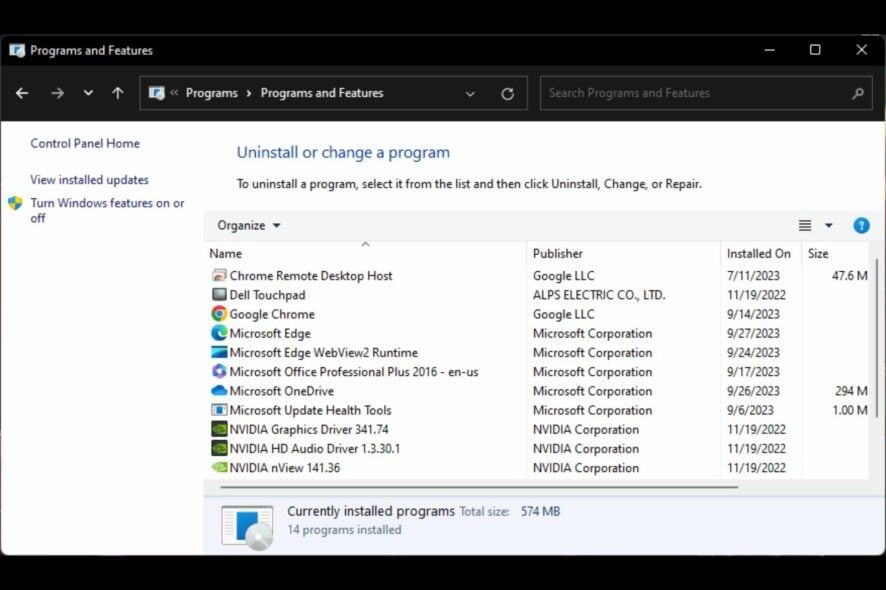
Task: Click the Microsoft Edge WebView2 Runtime icon
Action: coord(219,352)
